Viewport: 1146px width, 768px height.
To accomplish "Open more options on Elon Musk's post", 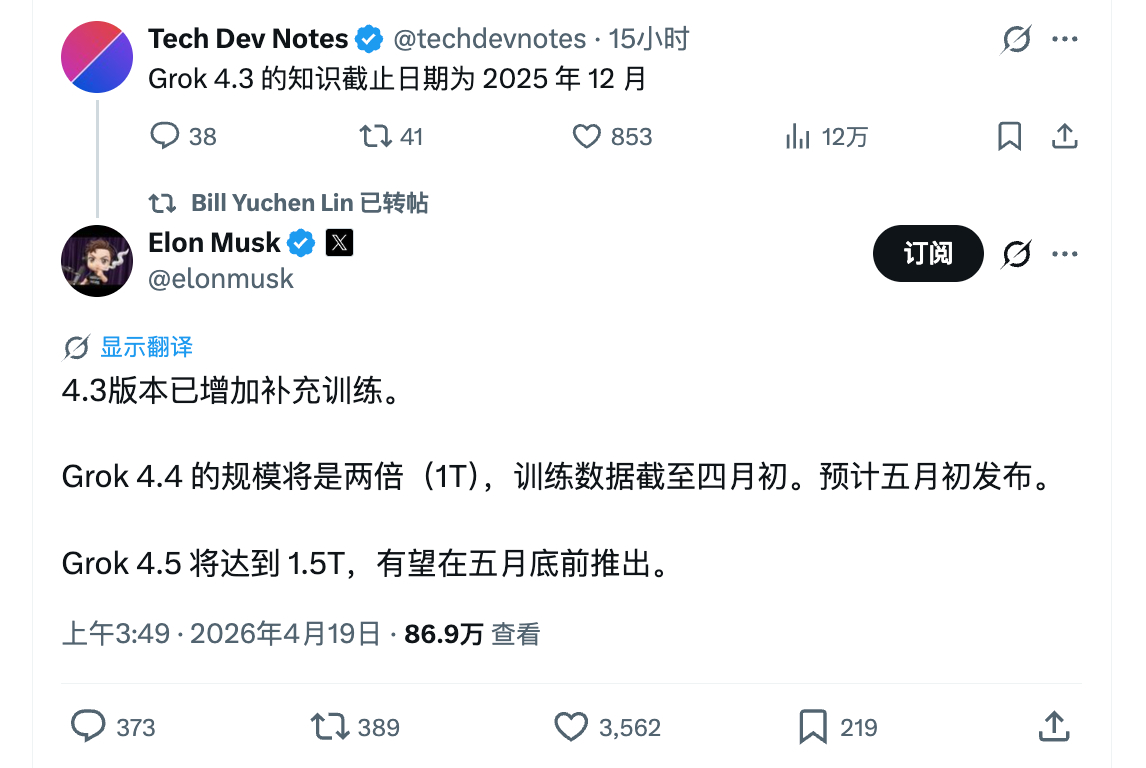I will 1065,253.
